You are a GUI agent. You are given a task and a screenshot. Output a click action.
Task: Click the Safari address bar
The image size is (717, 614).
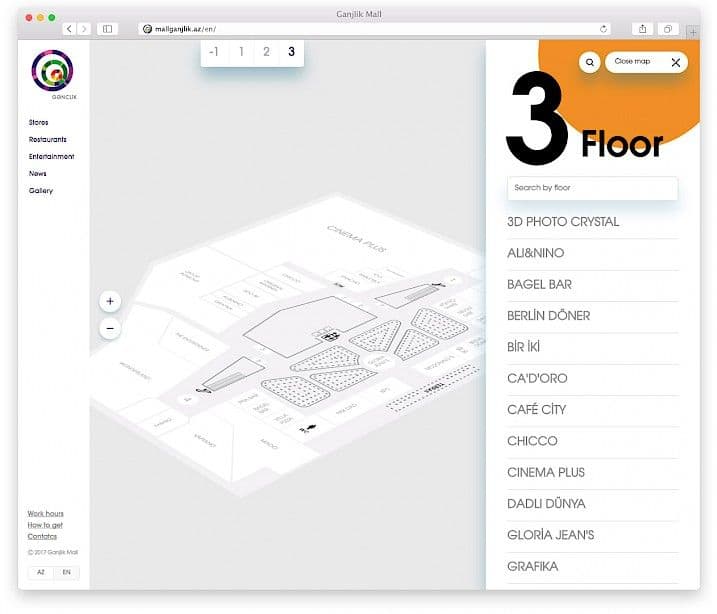click(x=374, y=29)
